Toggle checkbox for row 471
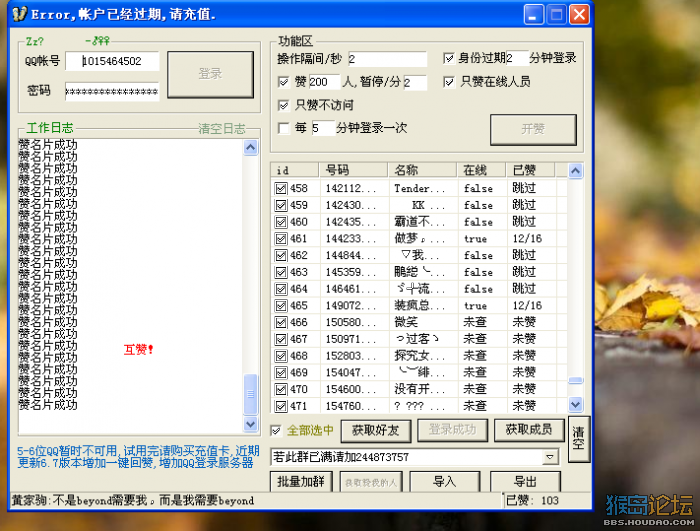The width and height of the screenshot is (700, 531). tap(281, 406)
